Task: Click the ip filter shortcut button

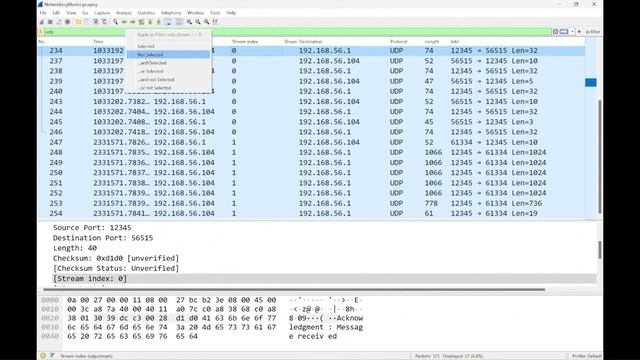Action: 593,31
